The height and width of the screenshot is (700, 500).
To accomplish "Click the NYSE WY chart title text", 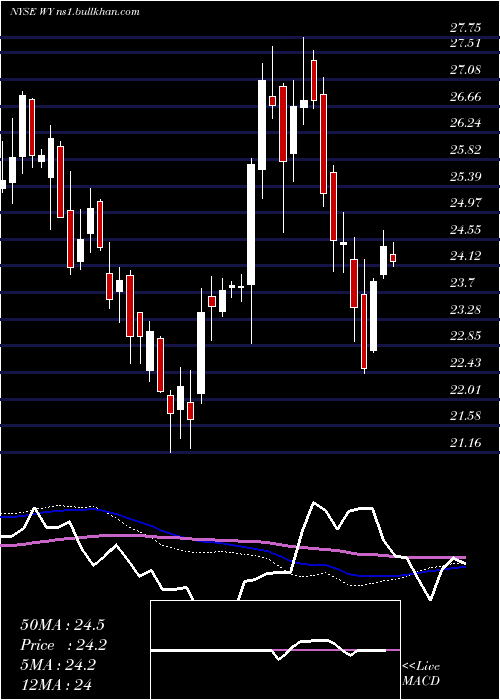I will [75, 12].
